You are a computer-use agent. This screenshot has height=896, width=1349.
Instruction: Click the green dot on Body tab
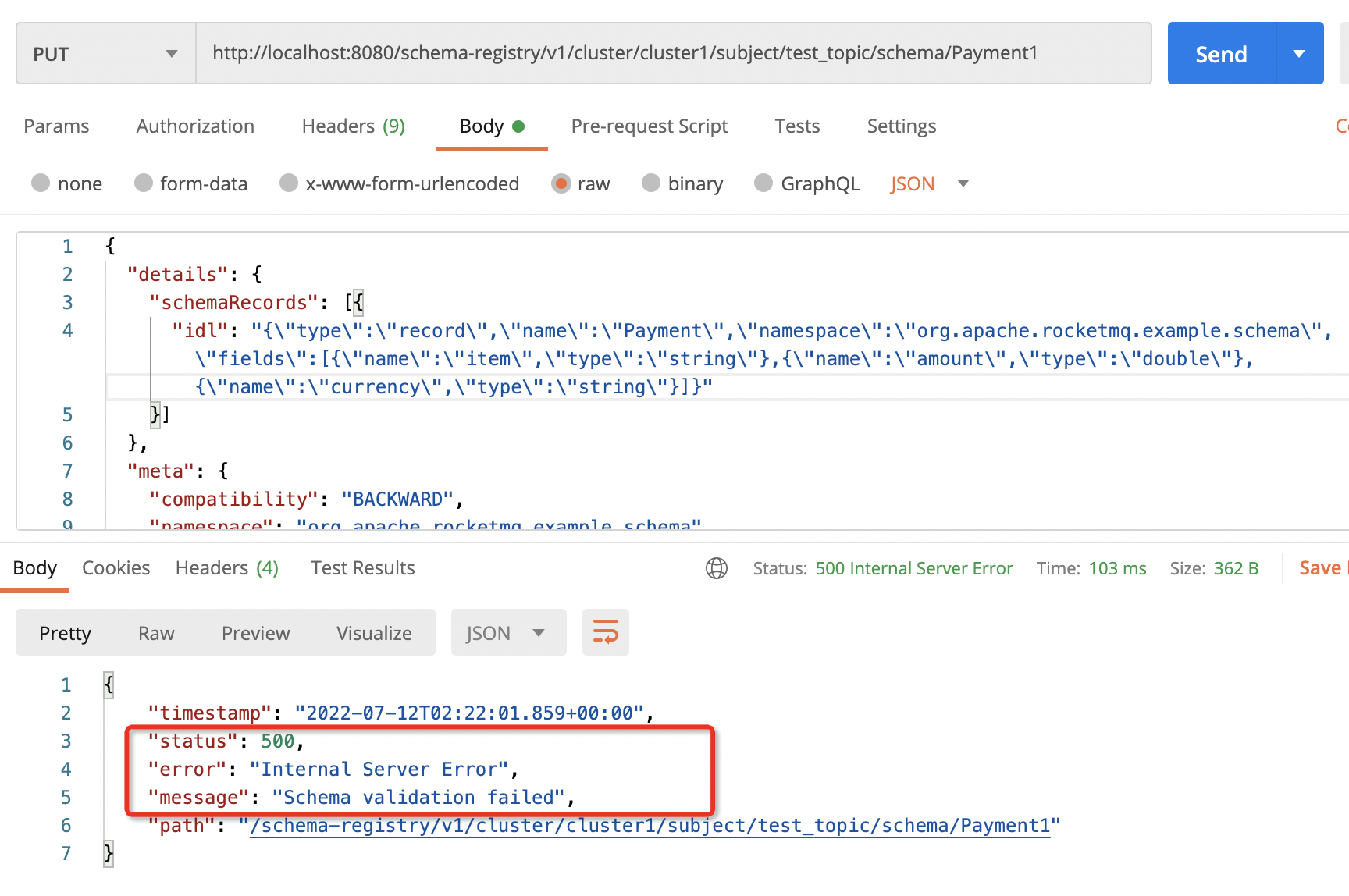point(519,125)
